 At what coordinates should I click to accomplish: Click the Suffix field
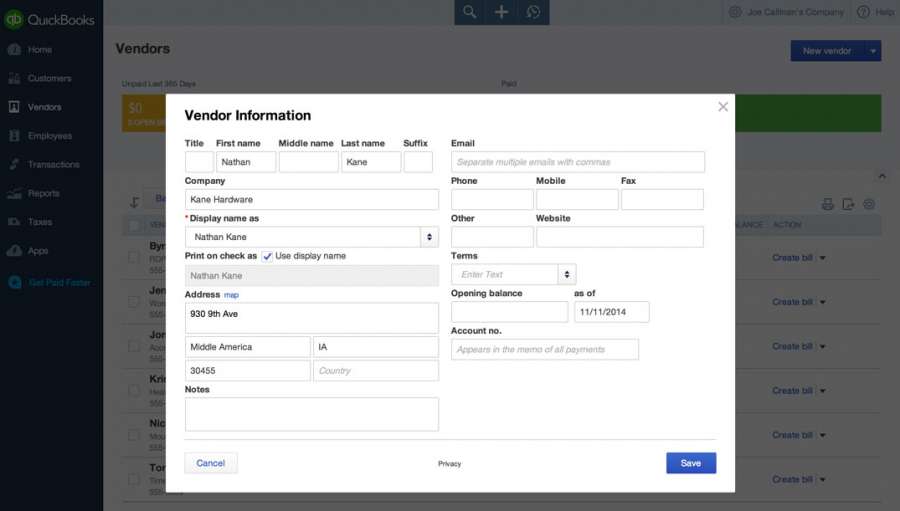(418, 162)
